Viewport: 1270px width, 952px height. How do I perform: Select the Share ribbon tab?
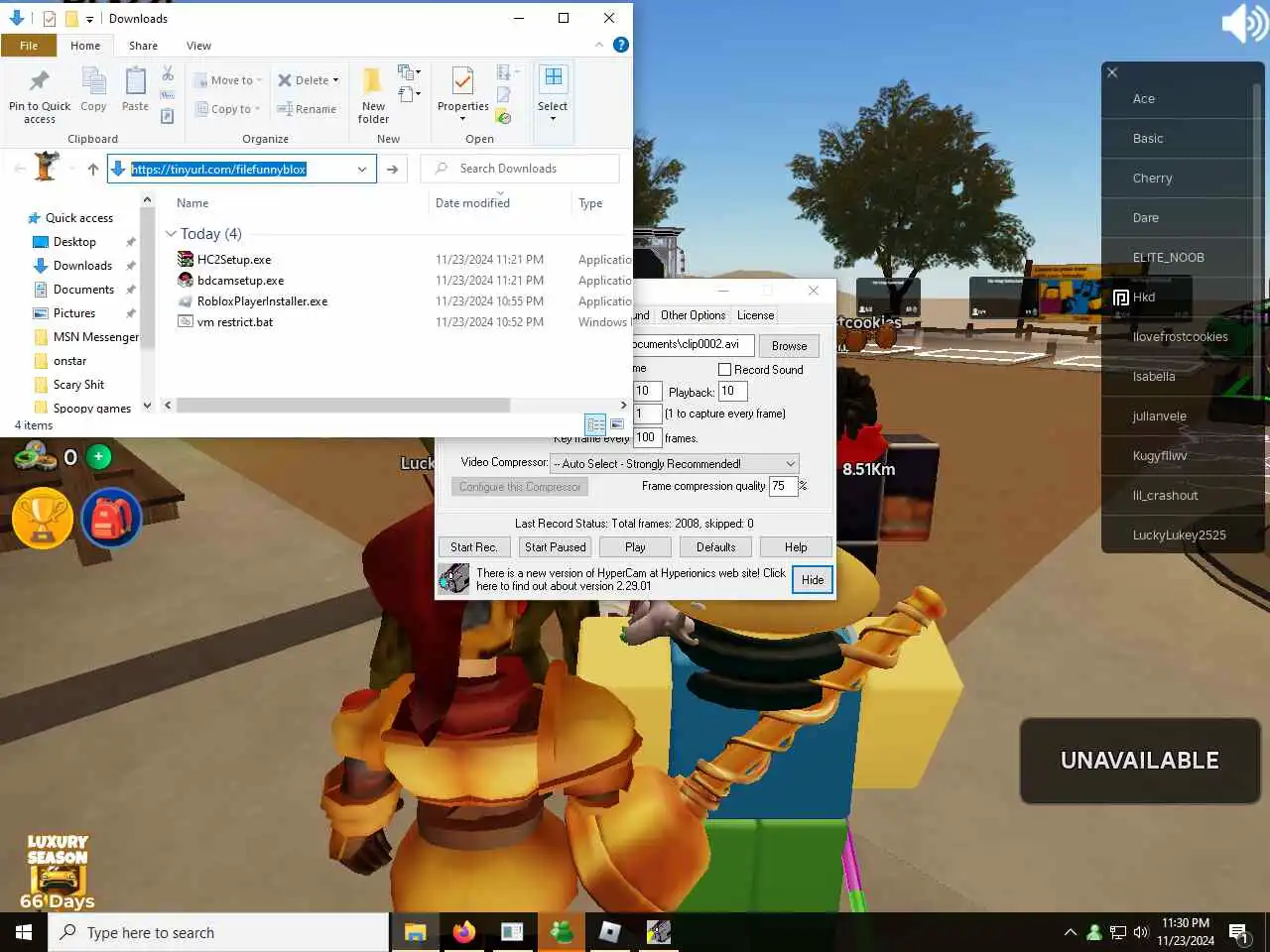[x=143, y=46]
